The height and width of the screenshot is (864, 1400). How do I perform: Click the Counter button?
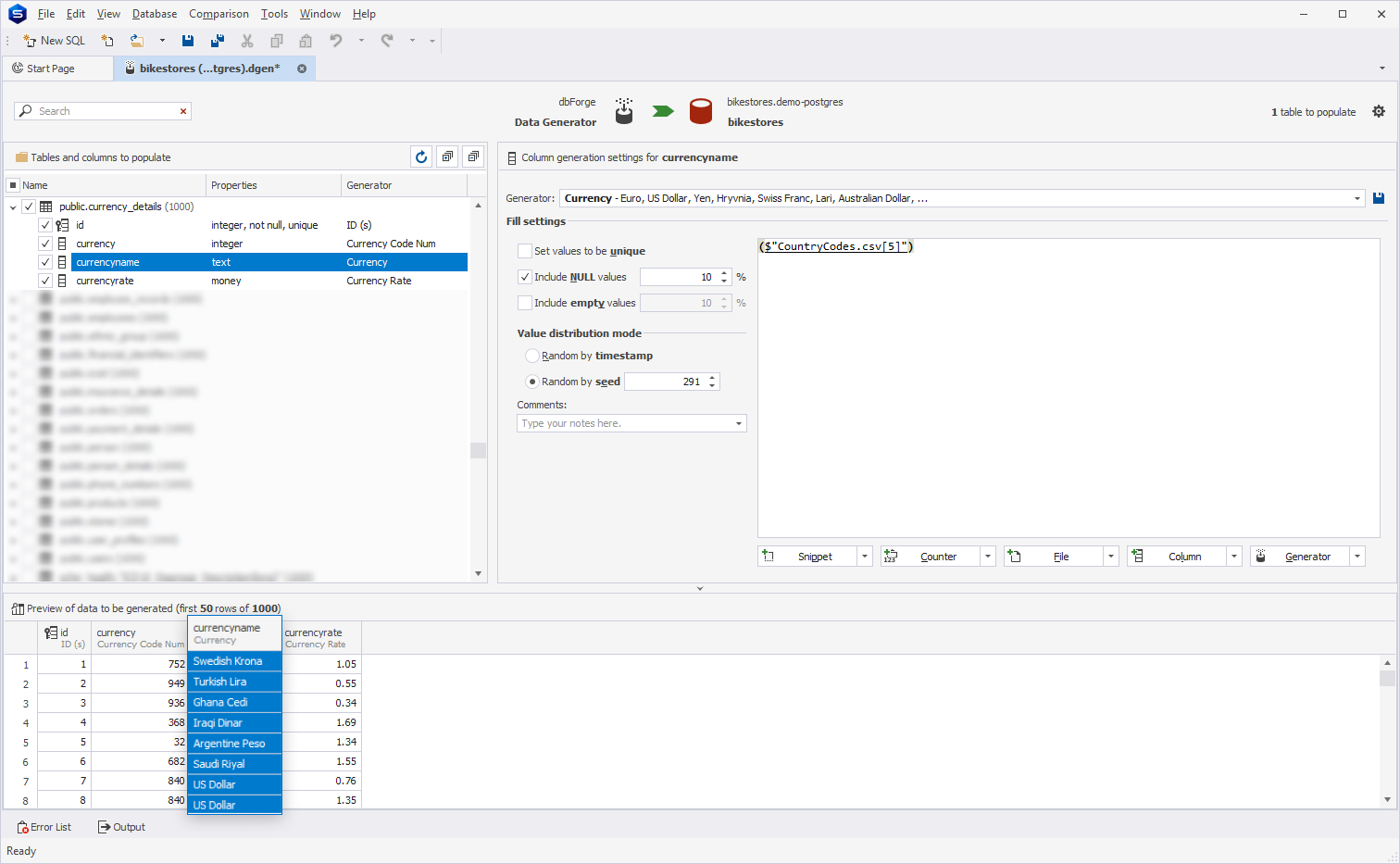931,557
